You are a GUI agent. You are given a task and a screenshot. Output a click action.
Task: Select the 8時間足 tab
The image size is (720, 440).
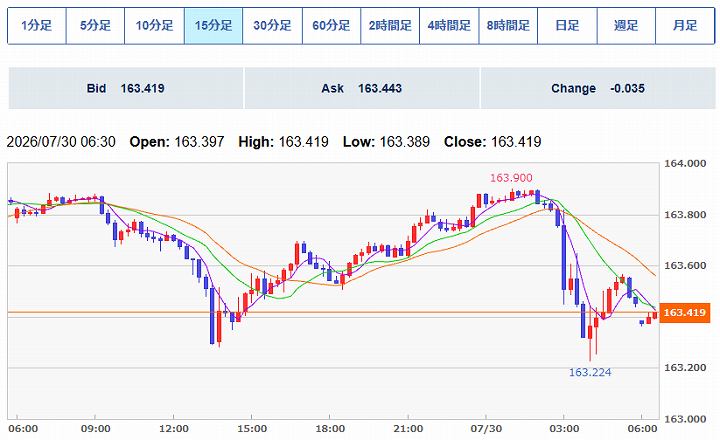pyautogui.click(x=508, y=26)
